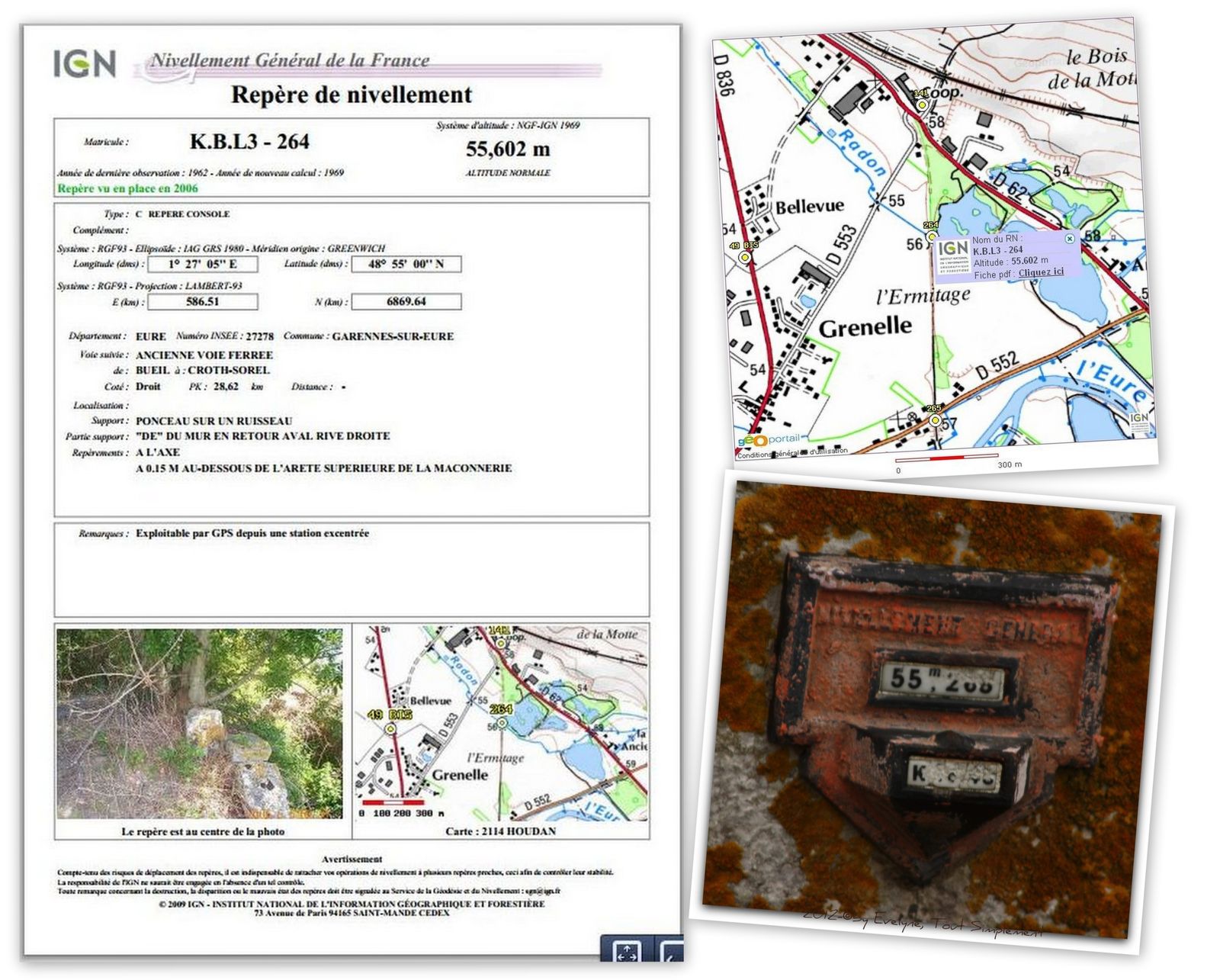Click marker 49 BIS on the large Géoportail map
This screenshot has width=1220, height=980.
pos(745,257)
